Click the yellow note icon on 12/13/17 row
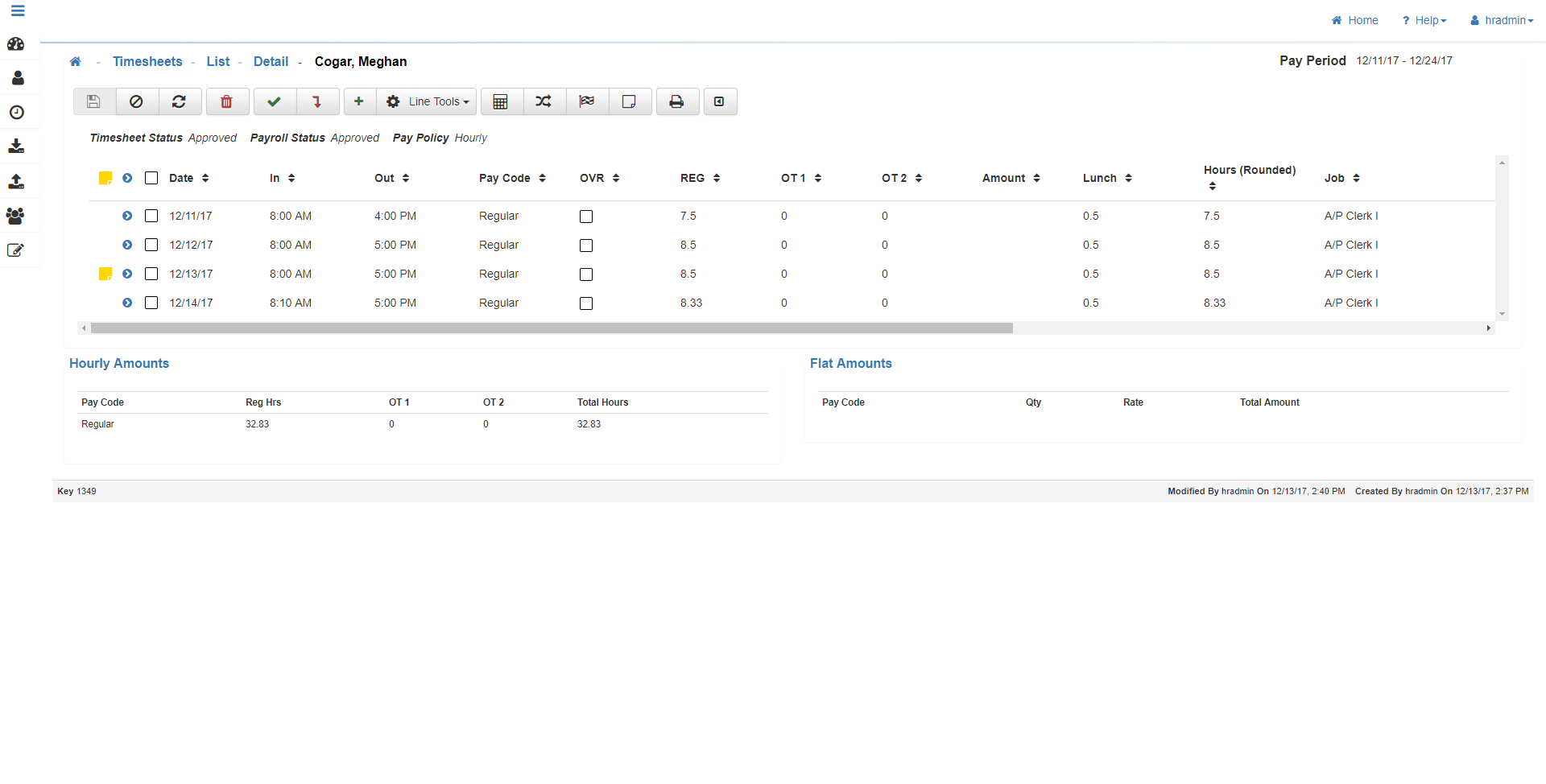The image size is (1546, 784). pyautogui.click(x=105, y=274)
